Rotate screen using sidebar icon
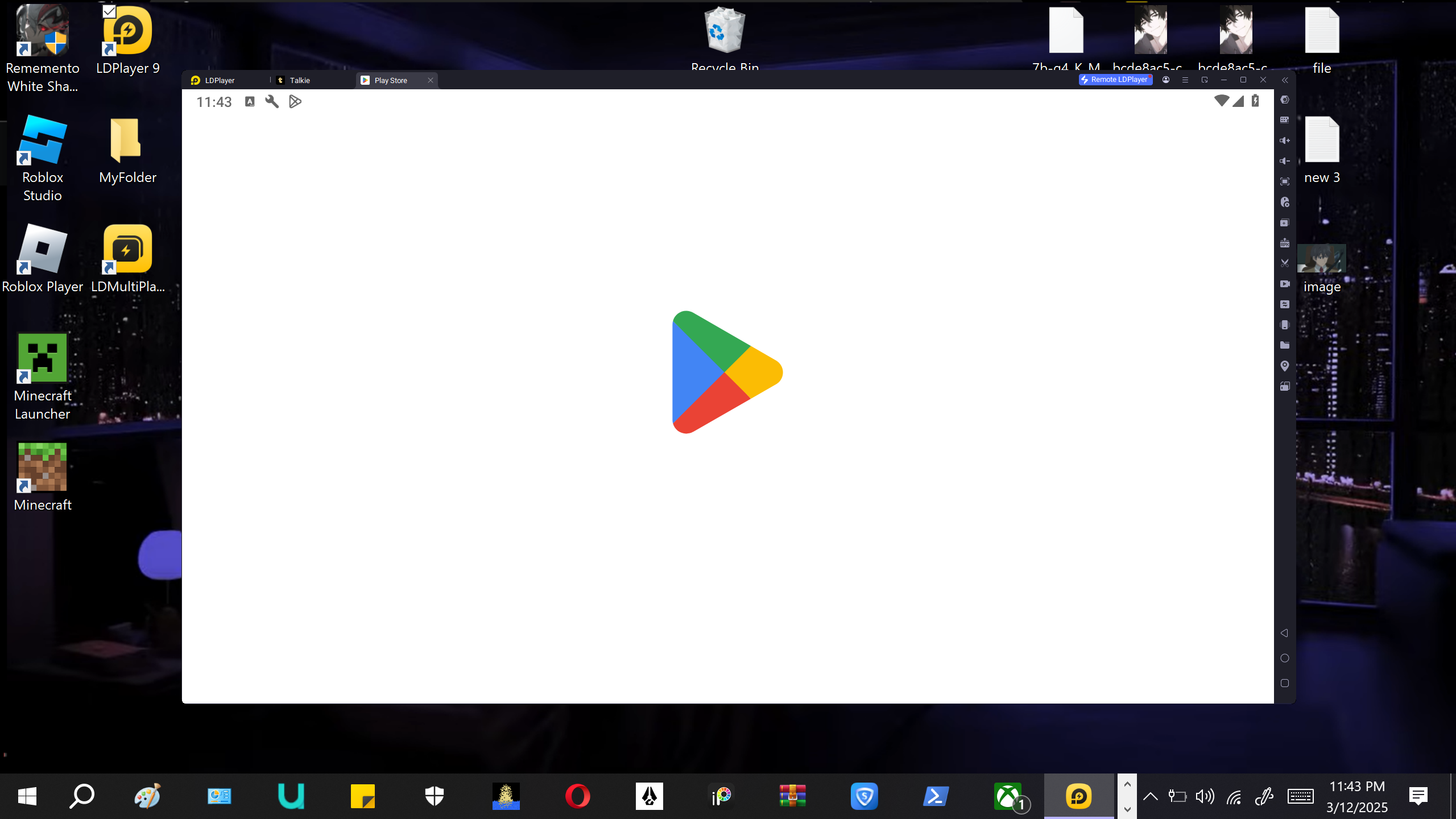The image size is (1456, 819). (x=1284, y=386)
